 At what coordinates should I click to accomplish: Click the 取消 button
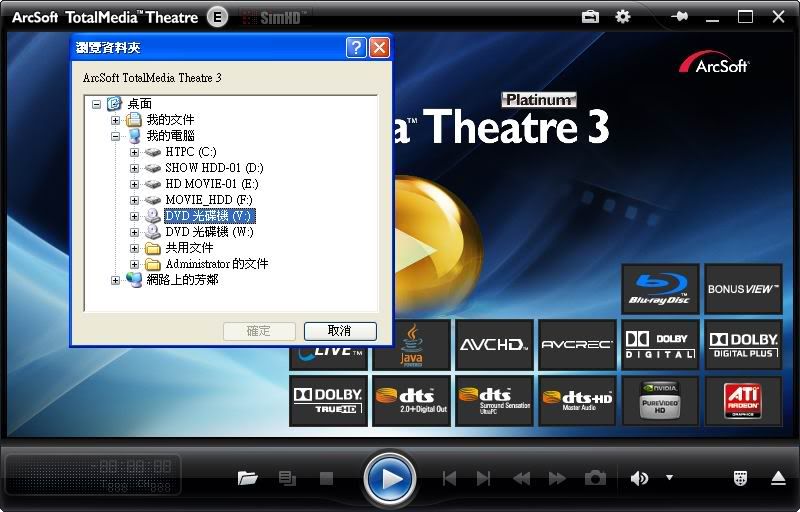click(340, 331)
